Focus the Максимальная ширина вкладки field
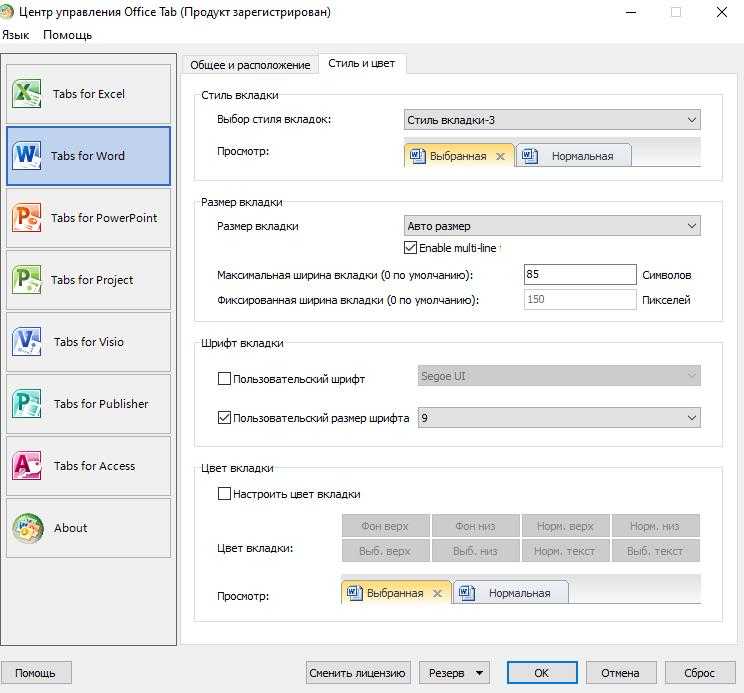744x693 pixels. pyautogui.click(x=580, y=274)
